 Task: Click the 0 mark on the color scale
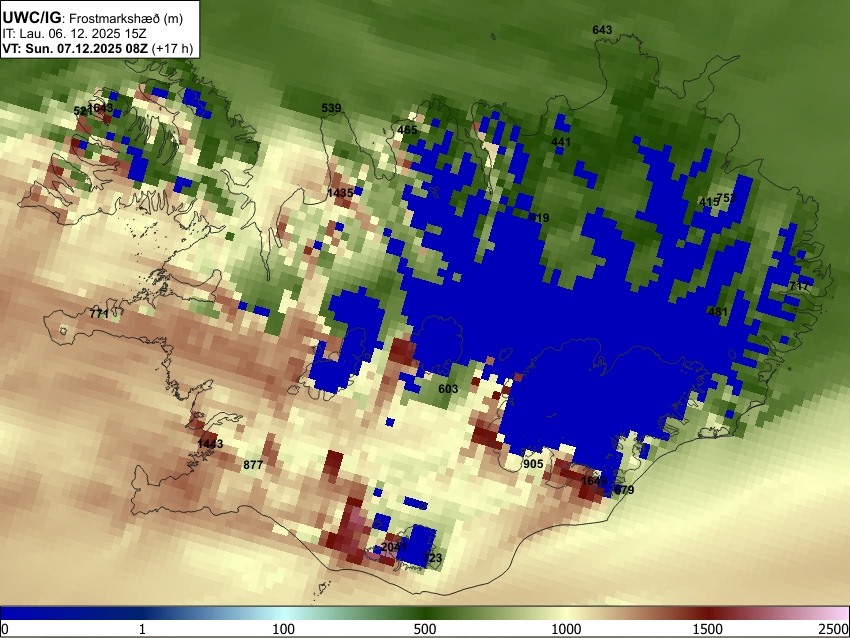pyautogui.click(x=5, y=629)
